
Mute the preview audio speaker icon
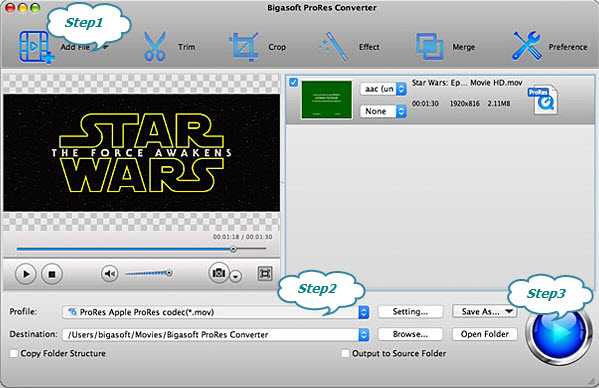[x=110, y=273]
